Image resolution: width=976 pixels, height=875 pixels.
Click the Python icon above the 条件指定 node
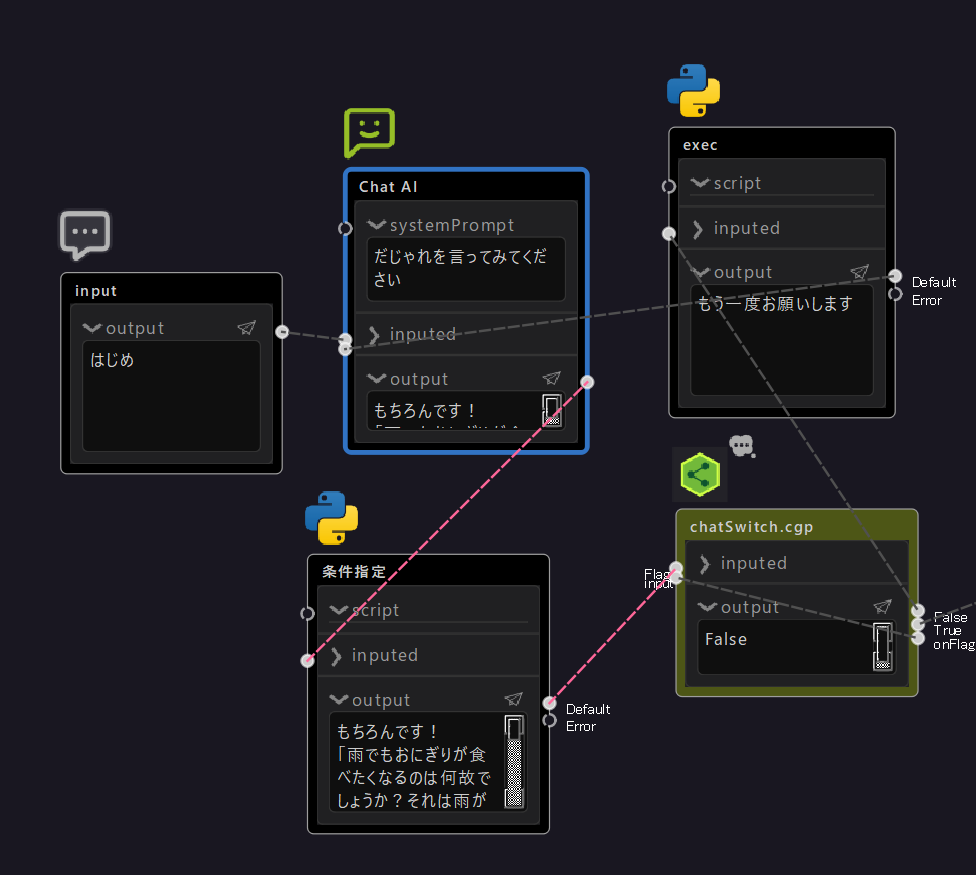point(332,518)
